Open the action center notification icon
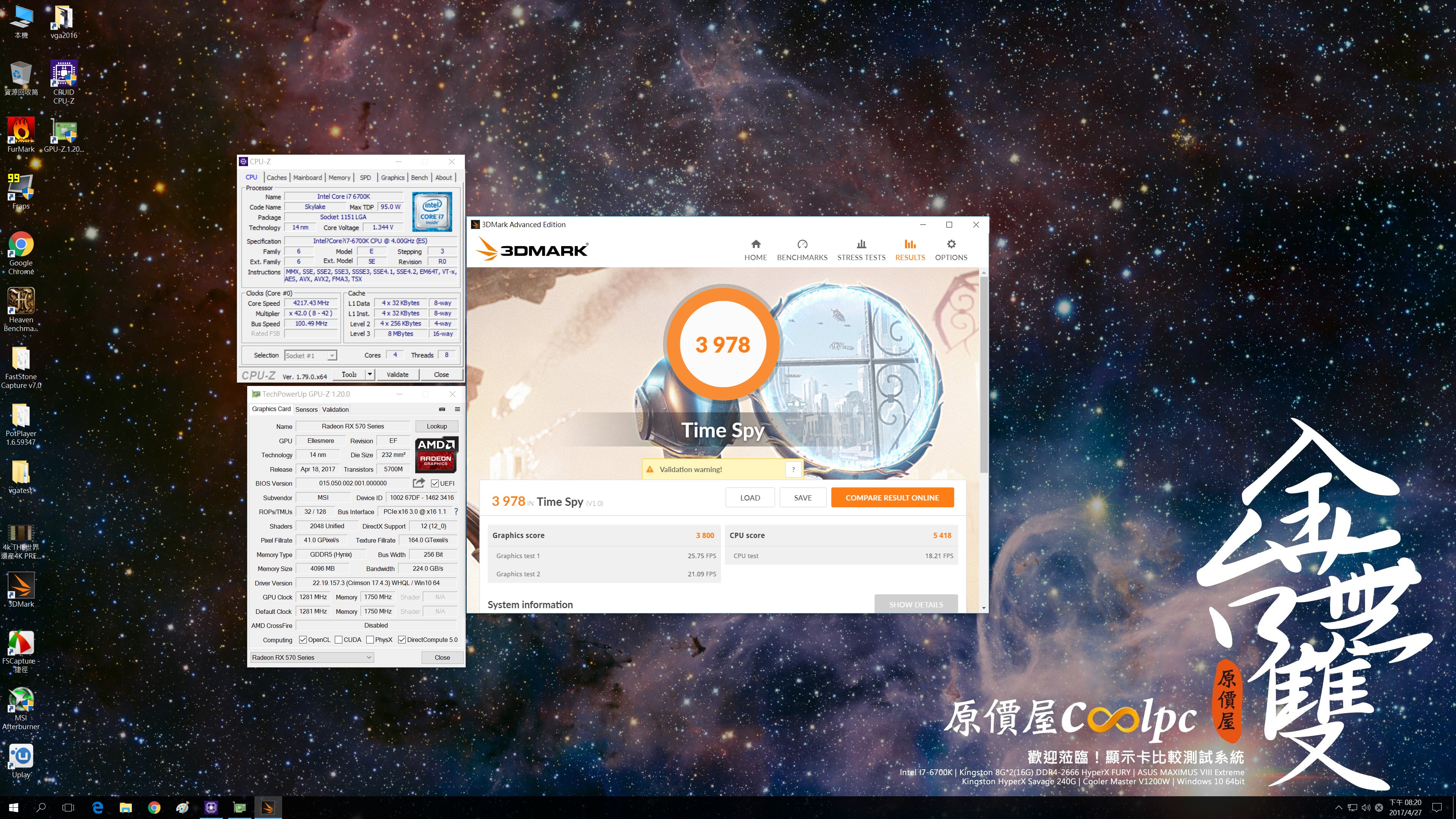The image size is (1456, 819). click(x=1437, y=808)
